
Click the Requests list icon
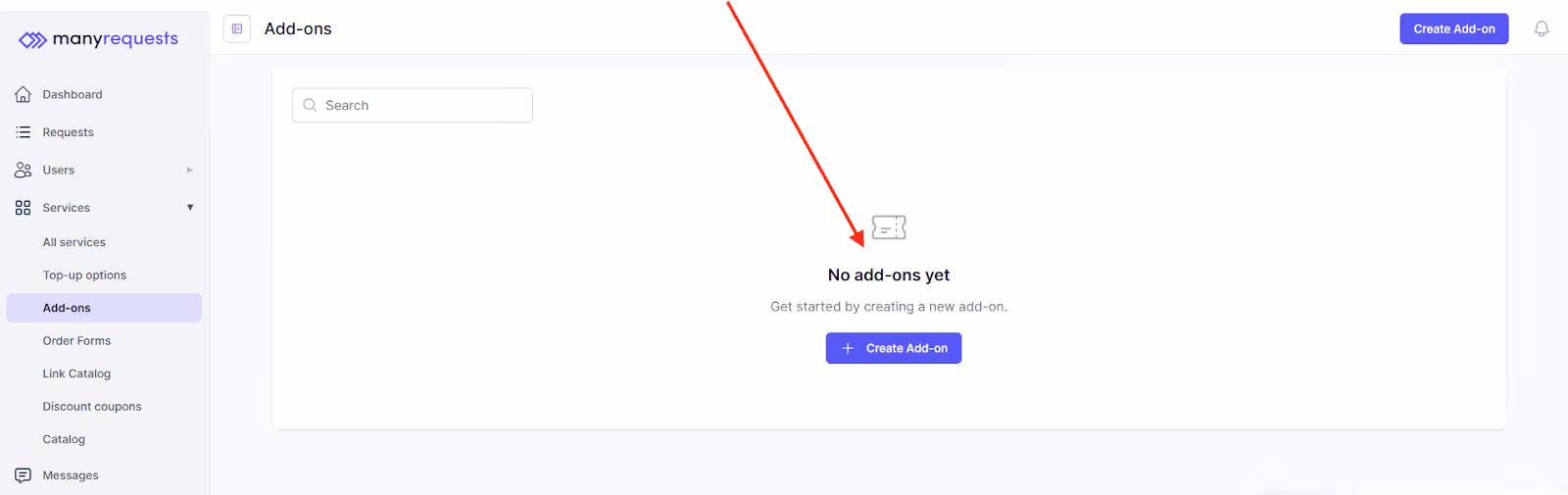[24, 132]
